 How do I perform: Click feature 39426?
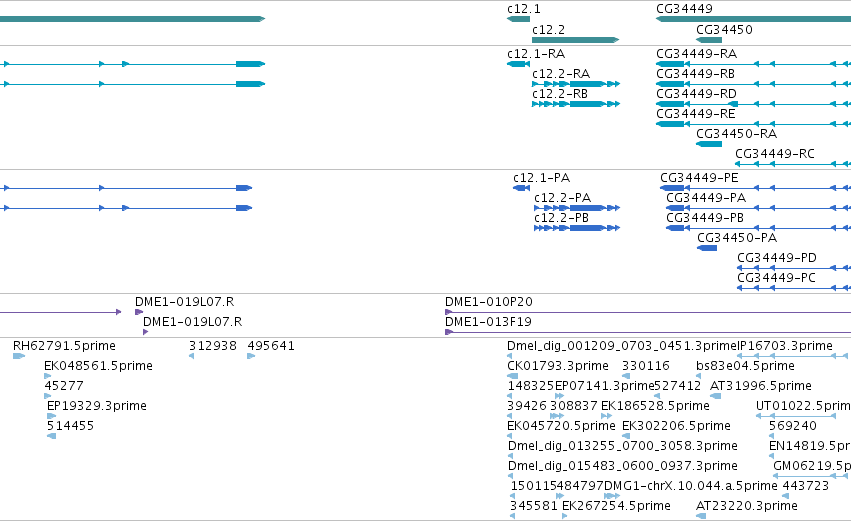pyautogui.click(x=510, y=416)
